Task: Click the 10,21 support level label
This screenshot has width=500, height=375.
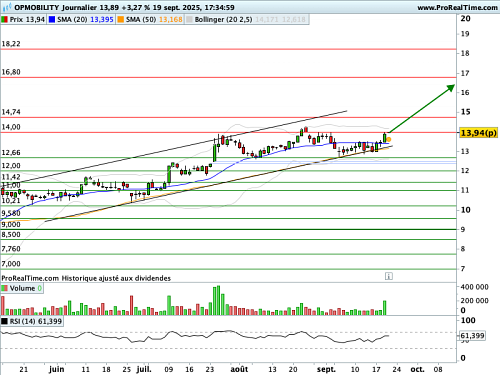Action: click(x=11, y=201)
